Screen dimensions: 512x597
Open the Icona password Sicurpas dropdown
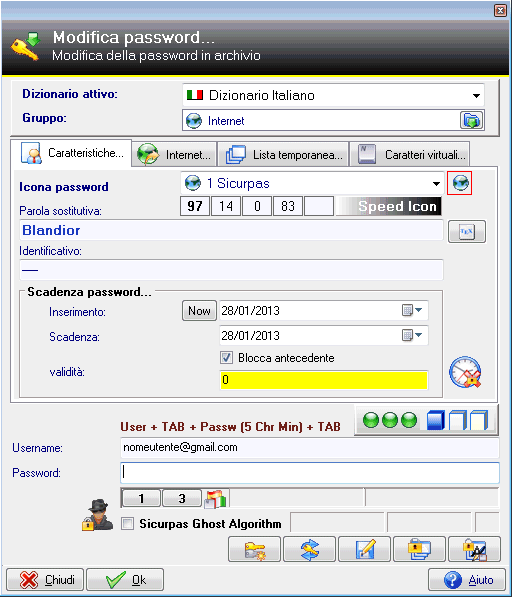tap(436, 184)
